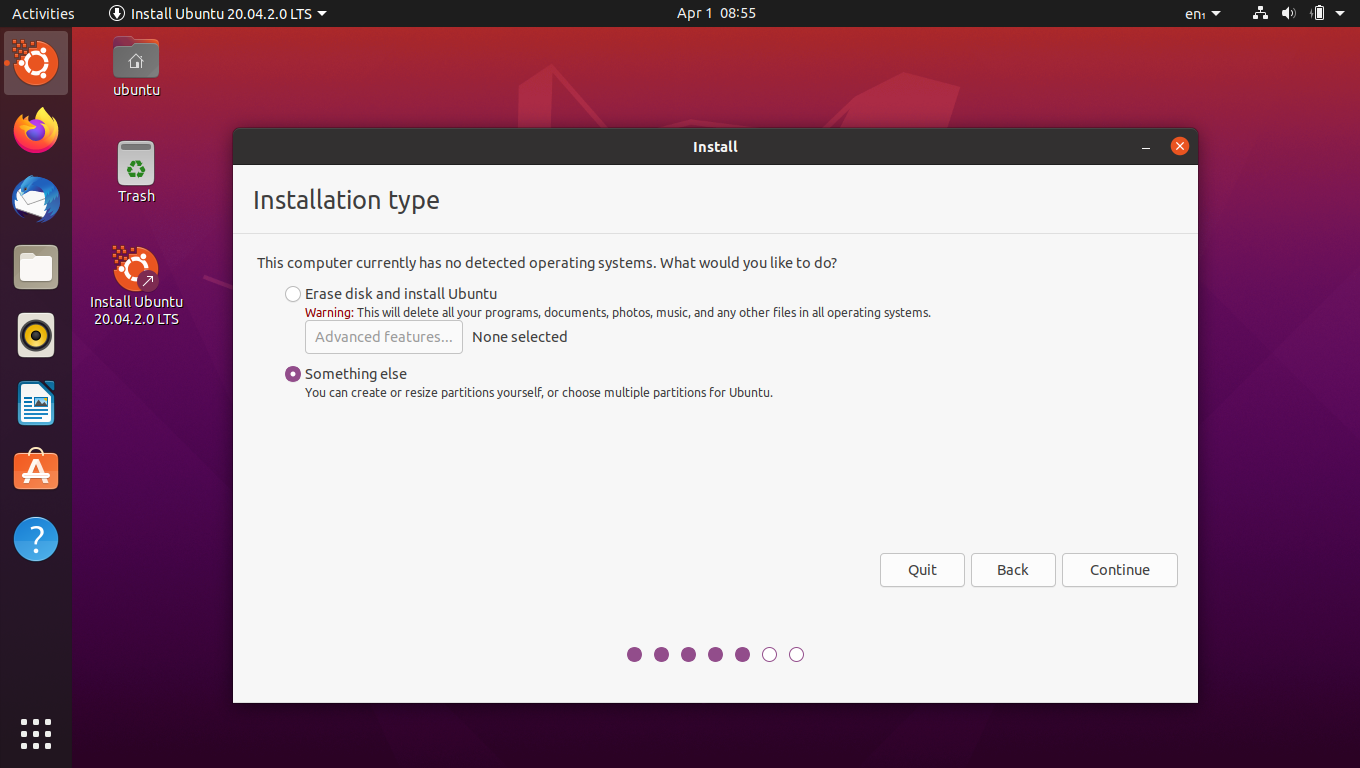Launch Rhythmbox music player from dock
Viewport: 1360px width, 768px height.
[36, 335]
